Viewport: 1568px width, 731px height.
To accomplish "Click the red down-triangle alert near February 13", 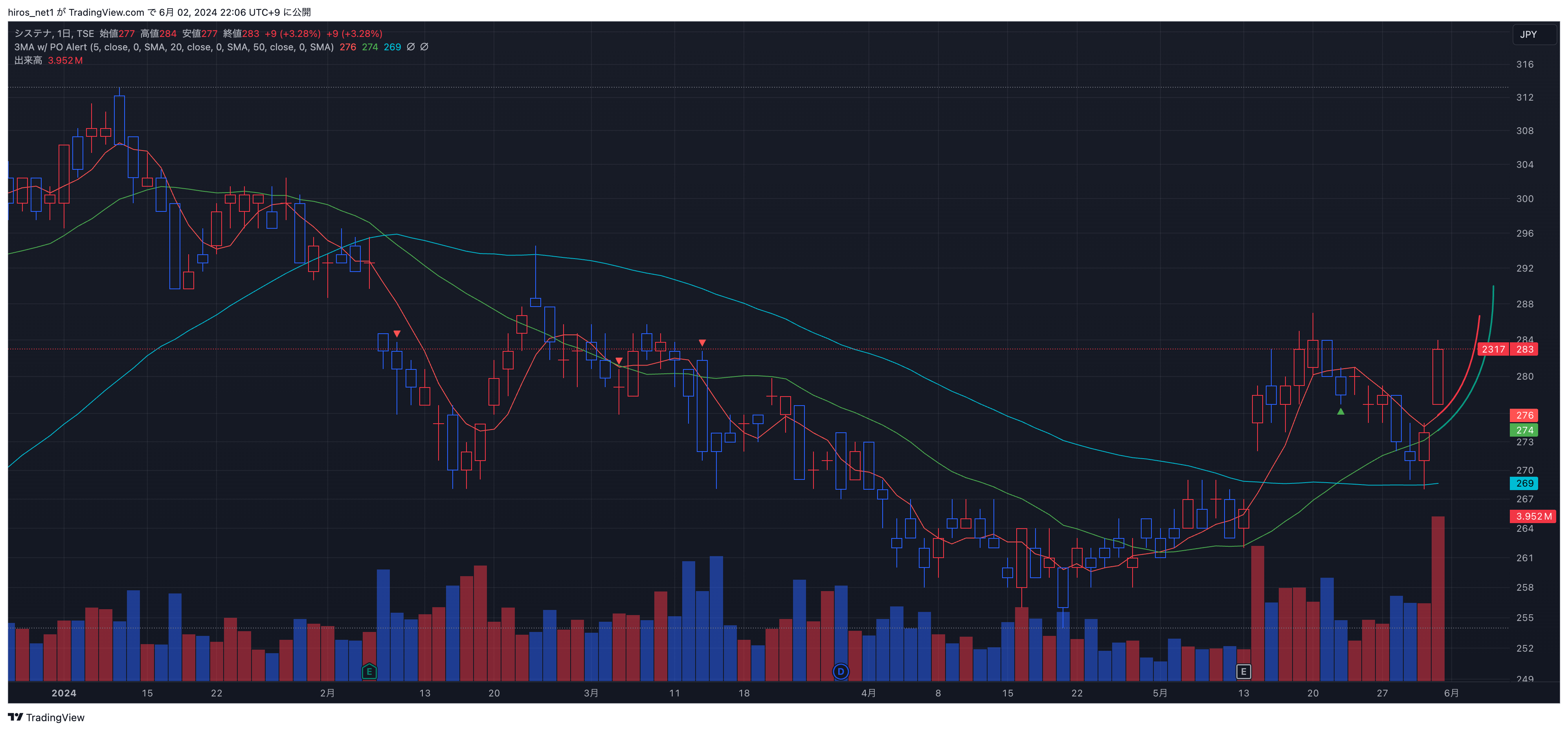I will pyautogui.click(x=397, y=334).
